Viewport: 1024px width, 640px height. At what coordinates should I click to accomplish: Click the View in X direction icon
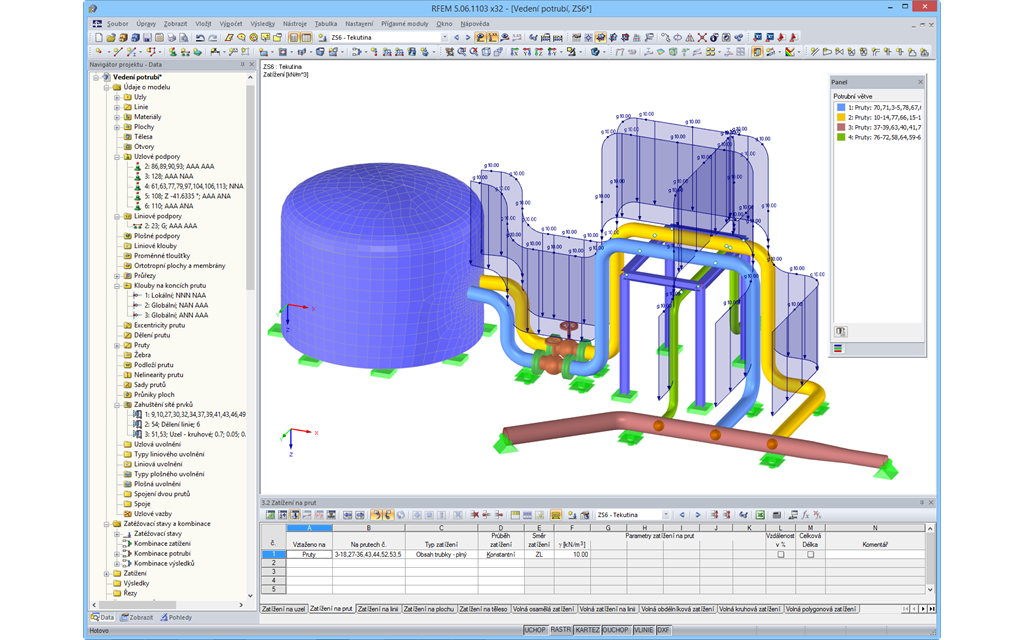(x=516, y=52)
